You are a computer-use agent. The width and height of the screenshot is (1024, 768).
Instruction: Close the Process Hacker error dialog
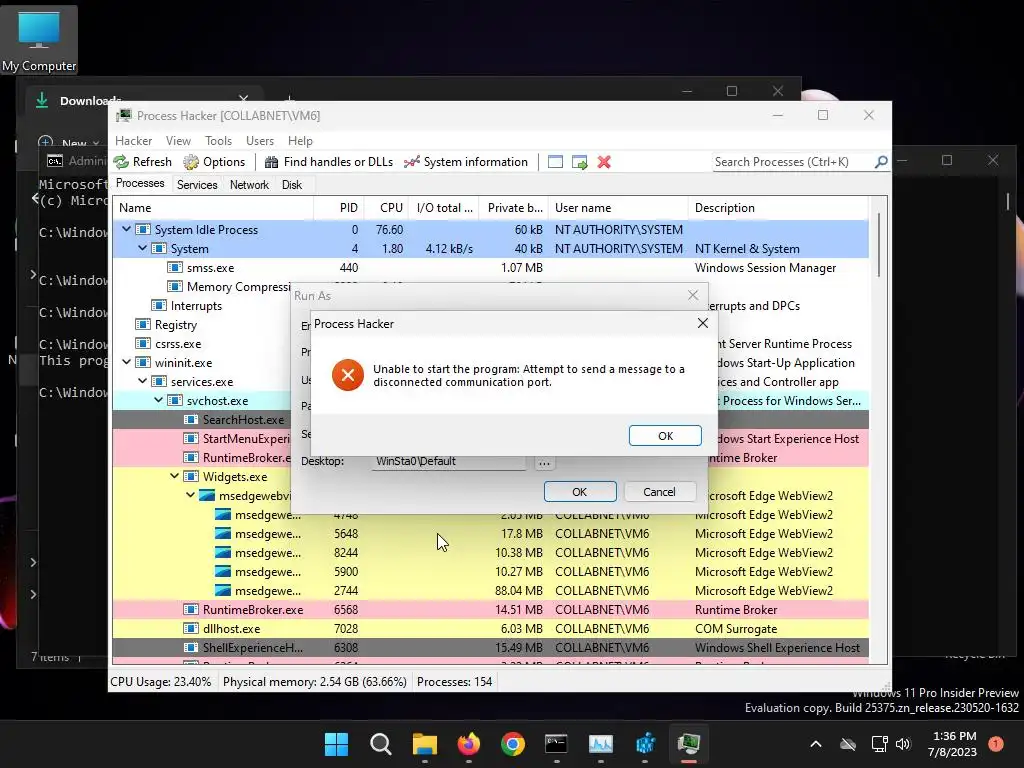click(703, 323)
